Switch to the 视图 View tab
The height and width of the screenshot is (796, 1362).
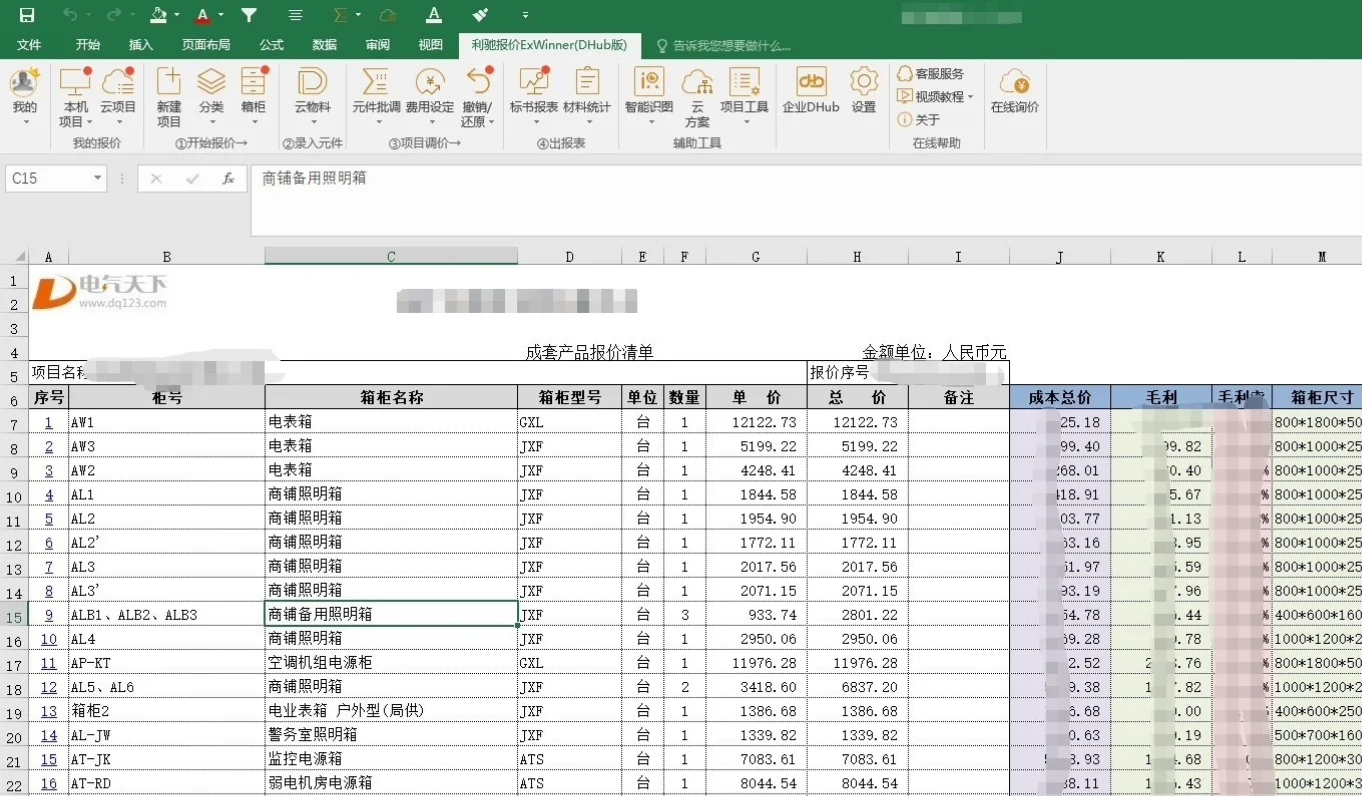(430, 45)
